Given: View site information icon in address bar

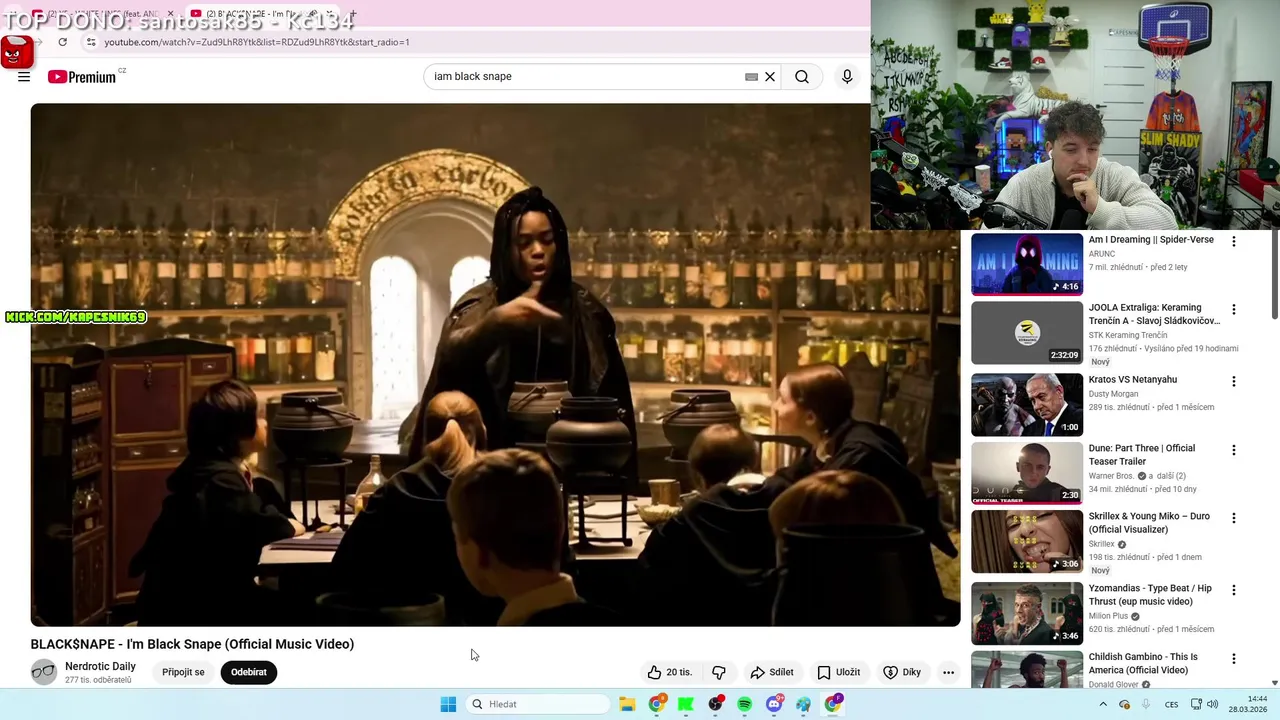Looking at the screenshot, I should [x=91, y=42].
